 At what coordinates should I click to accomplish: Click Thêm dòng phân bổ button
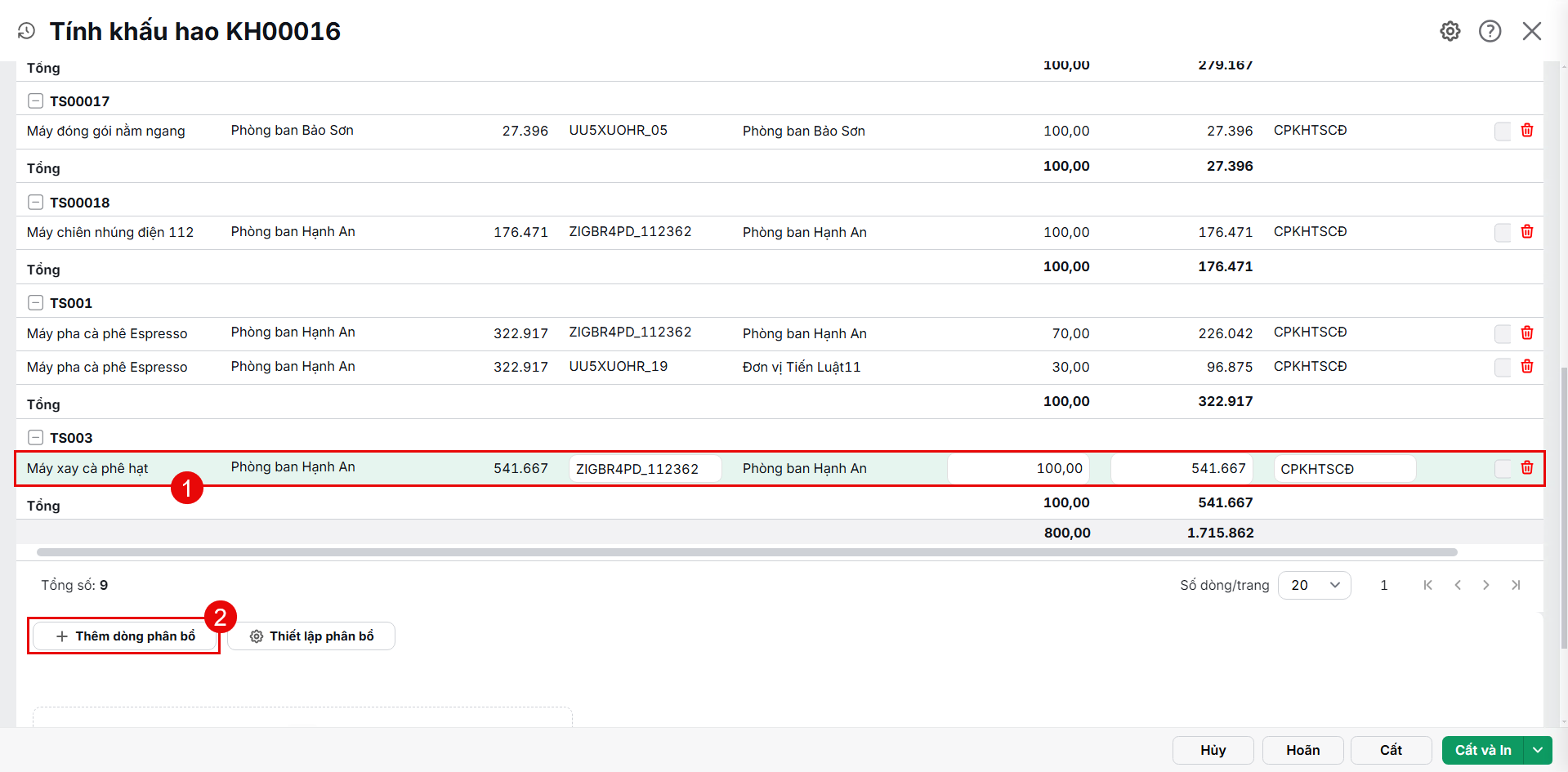point(125,636)
